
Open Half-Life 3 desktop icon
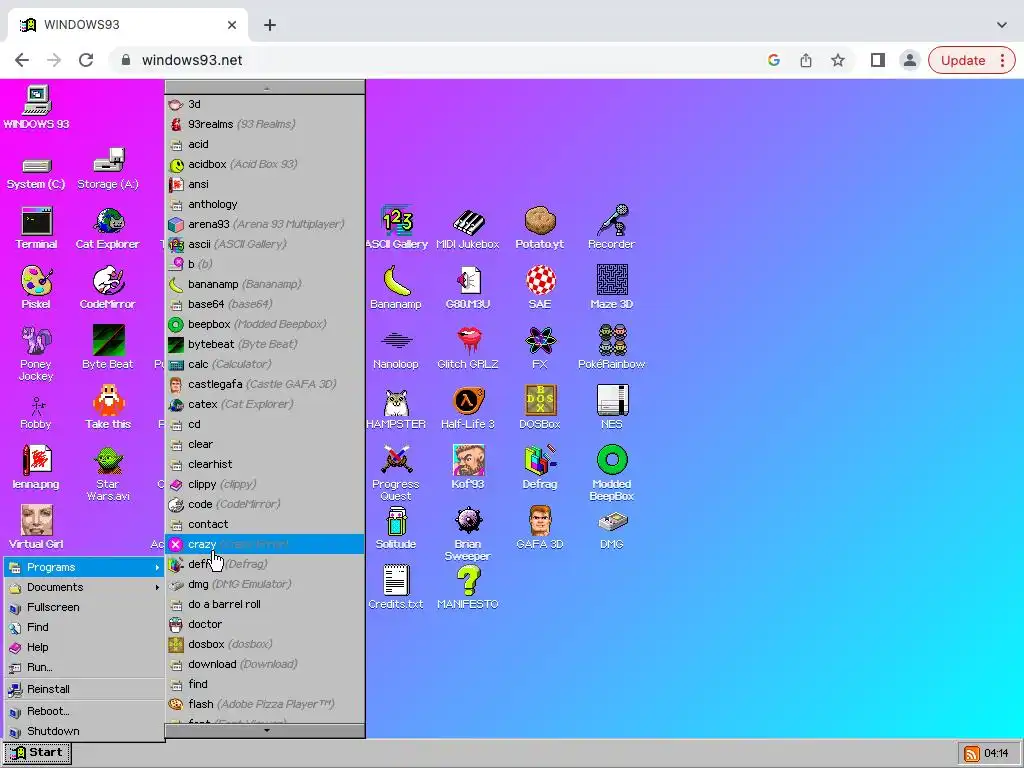[468, 408]
